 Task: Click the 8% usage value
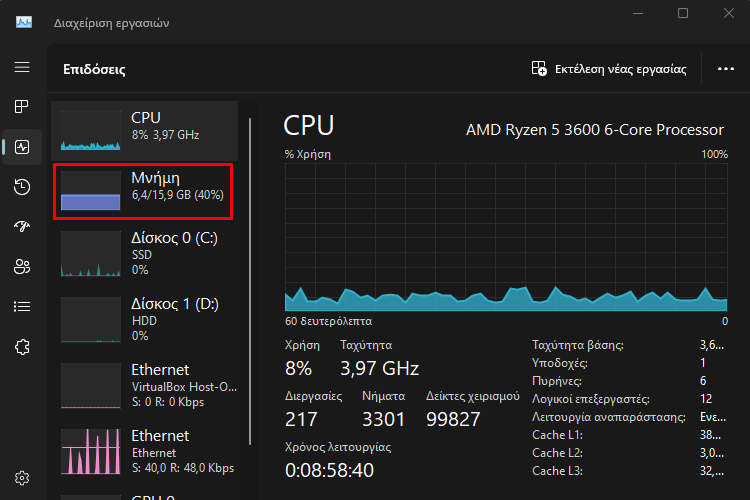click(298, 368)
